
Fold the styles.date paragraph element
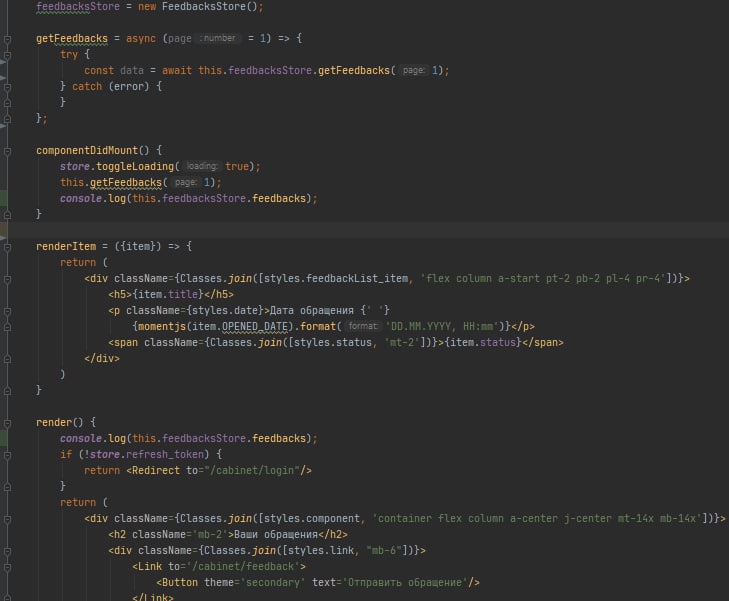7,311
